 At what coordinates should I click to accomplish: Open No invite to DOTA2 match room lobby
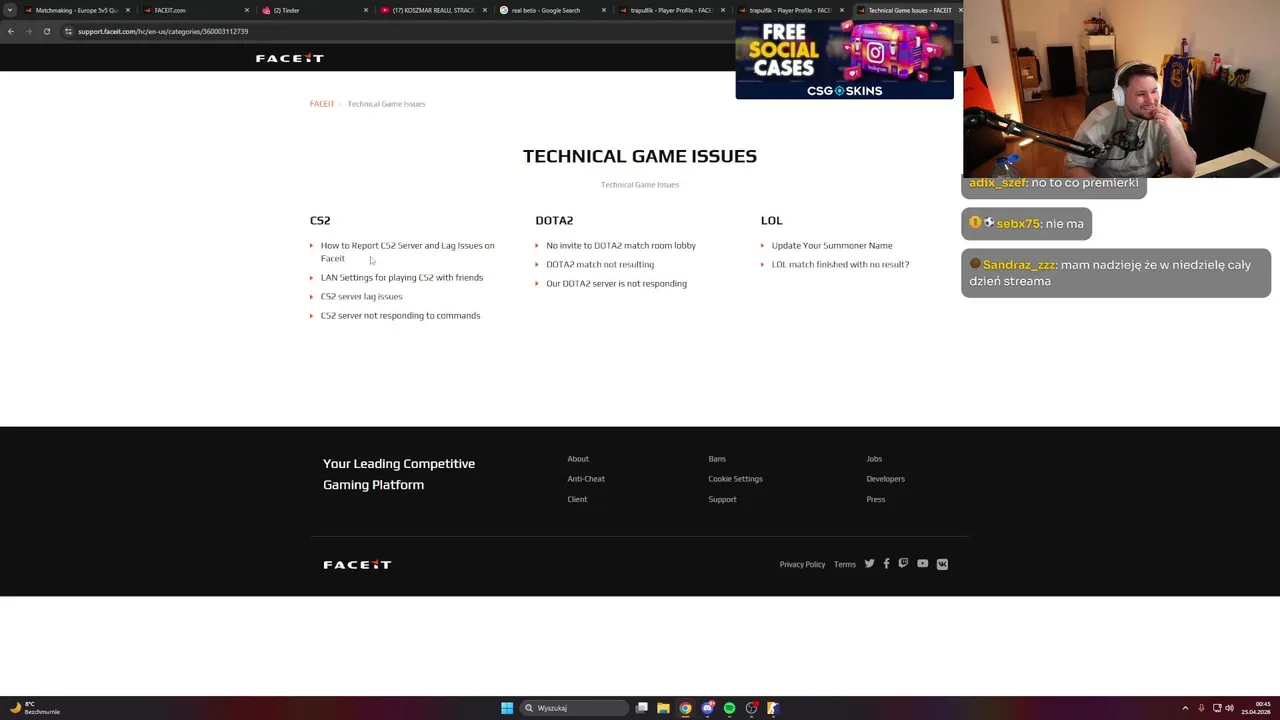point(620,245)
